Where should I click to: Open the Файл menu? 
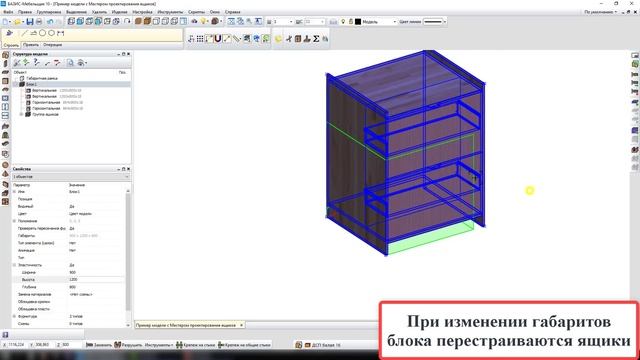point(8,12)
